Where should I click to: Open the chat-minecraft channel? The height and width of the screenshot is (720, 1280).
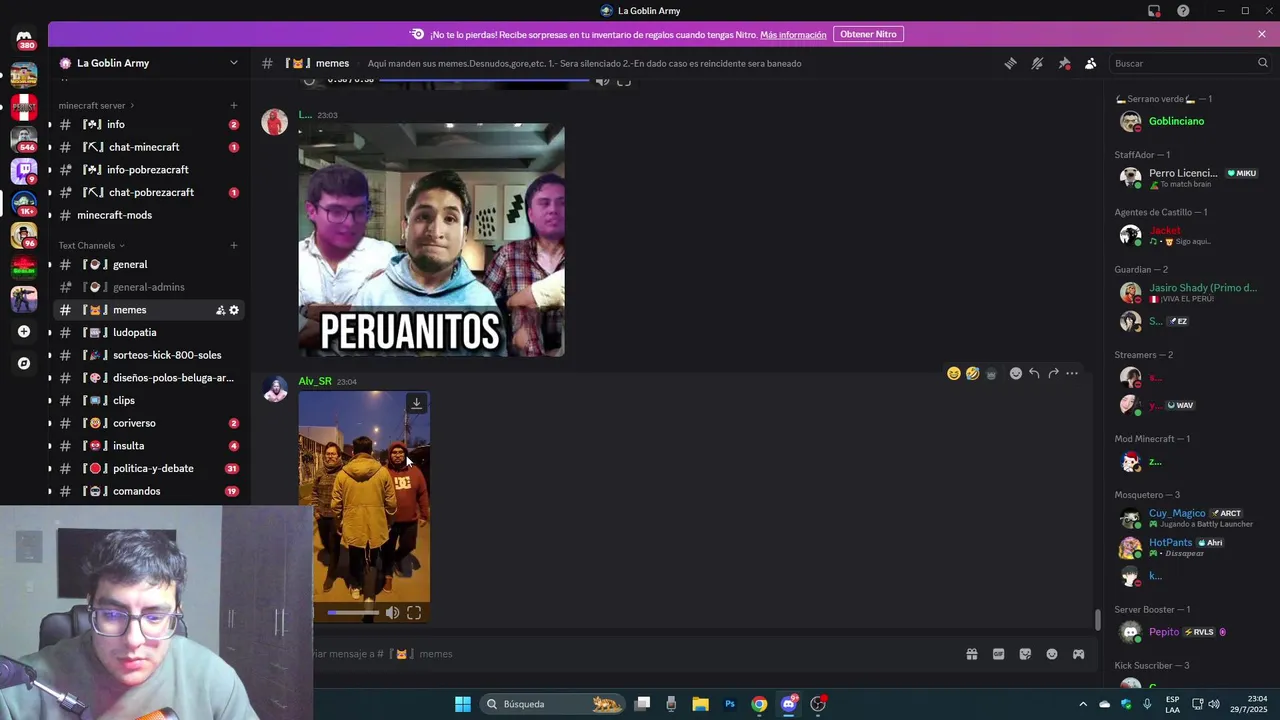coord(148,147)
